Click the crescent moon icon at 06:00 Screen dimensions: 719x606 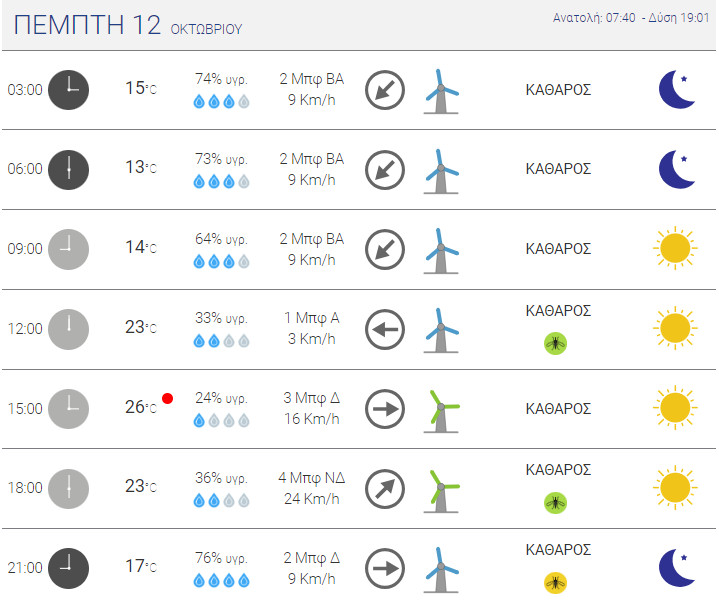point(676,169)
